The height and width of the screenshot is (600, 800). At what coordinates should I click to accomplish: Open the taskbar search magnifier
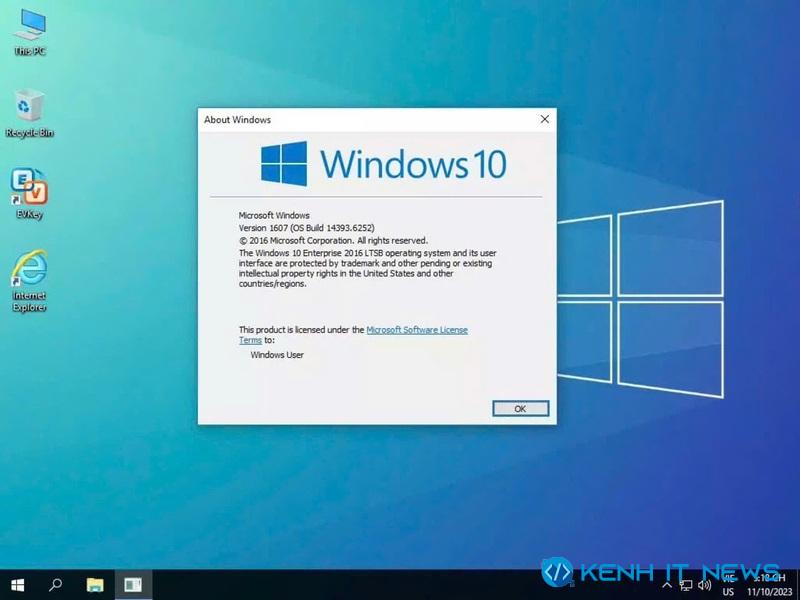[55, 585]
